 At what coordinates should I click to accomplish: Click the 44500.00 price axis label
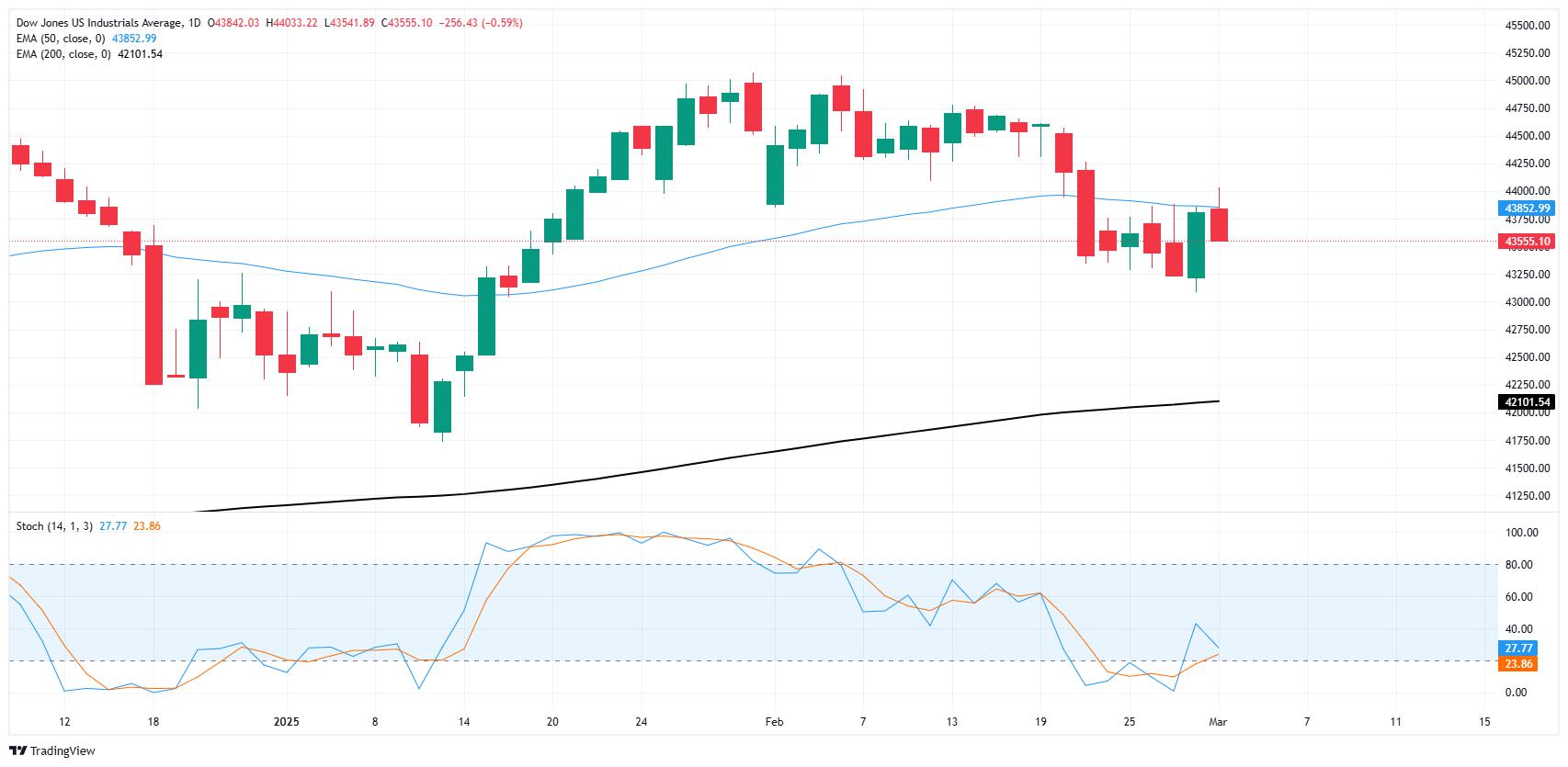(1527, 136)
